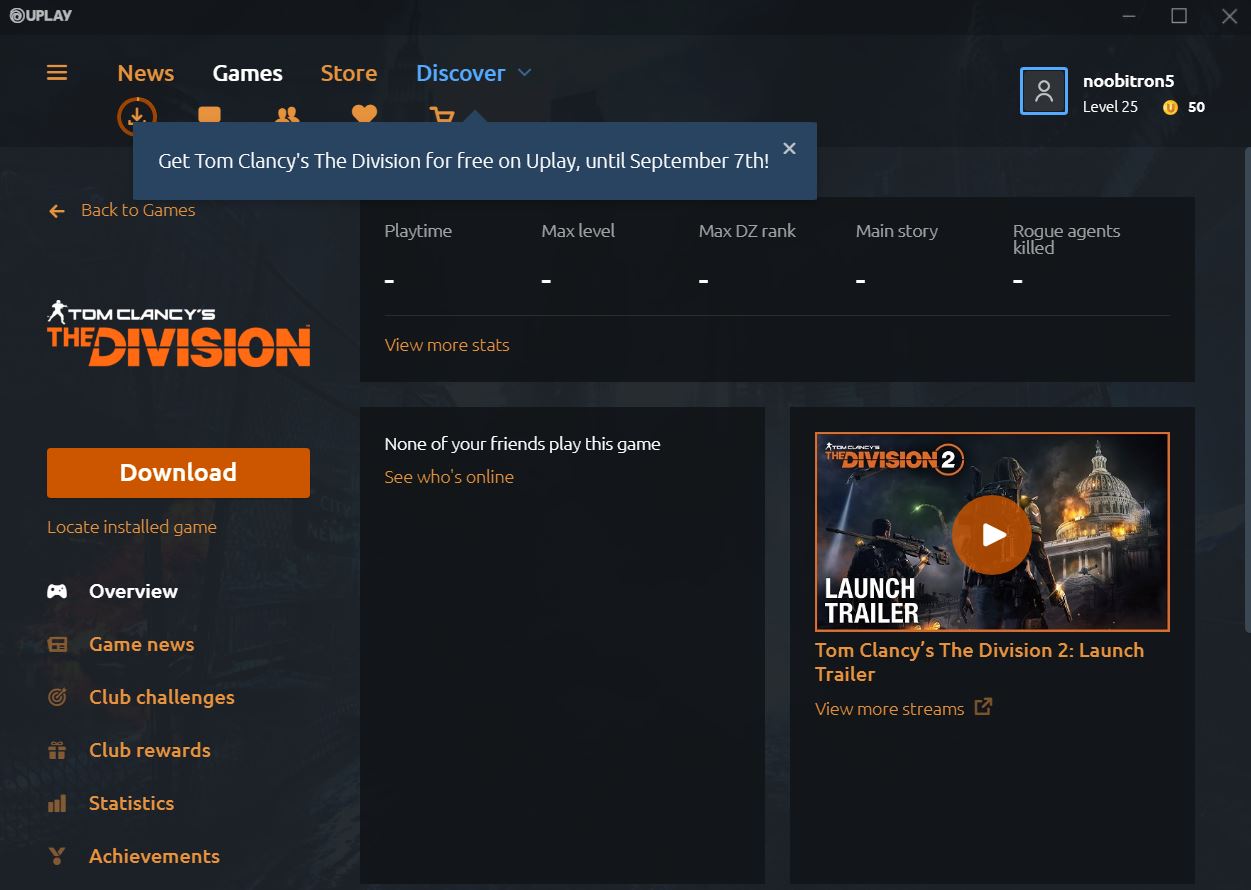Open Club challenges section

pos(161,697)
